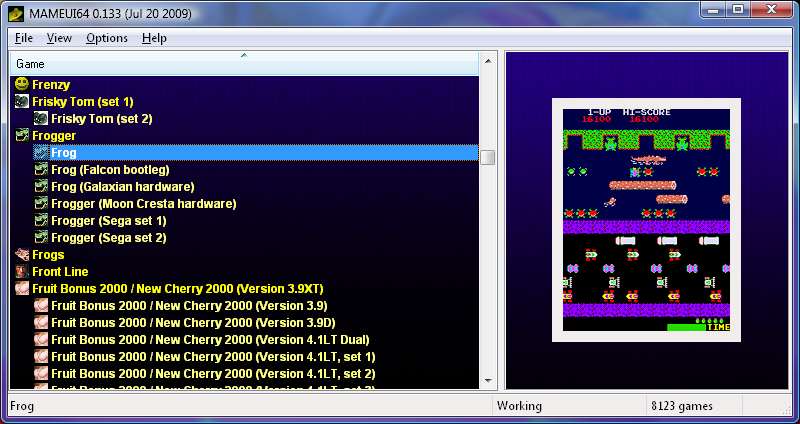800x424 pixels.
Task: Select Frogger (Moon Cresta hardware) entry
Action: click(143, 204)
